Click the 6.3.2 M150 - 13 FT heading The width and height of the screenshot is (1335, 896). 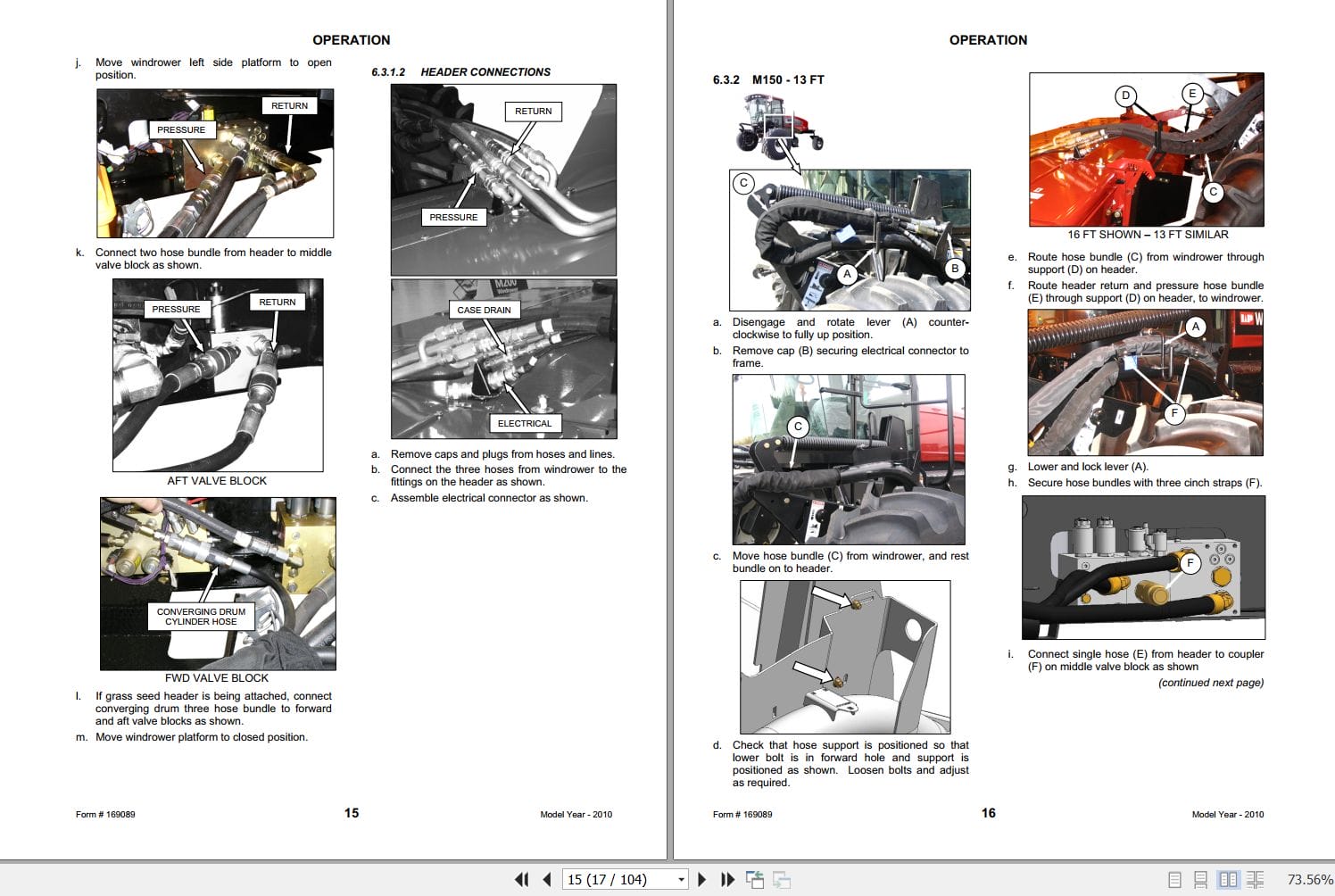point(768,79)
